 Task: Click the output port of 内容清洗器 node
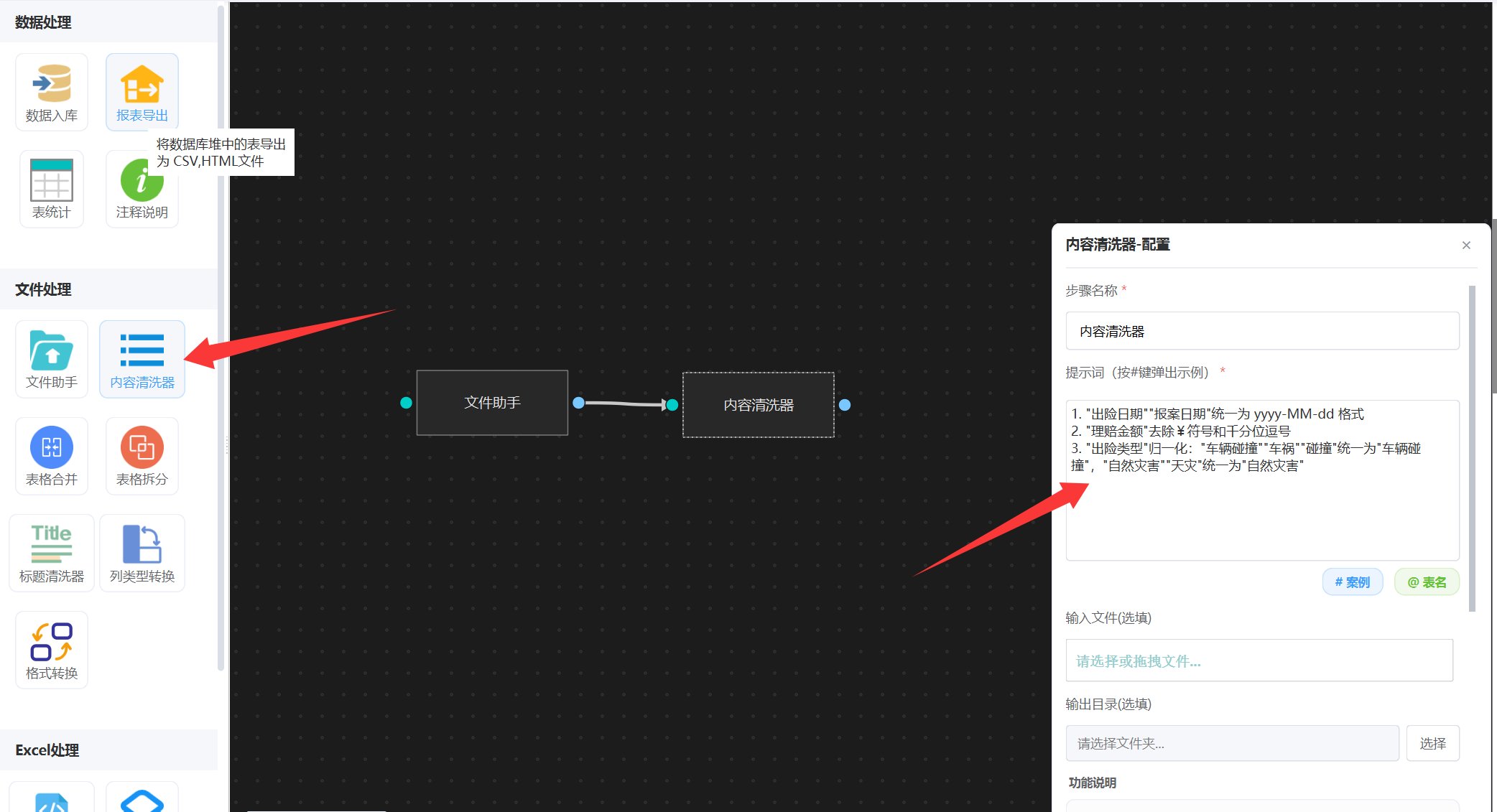click(845, 405)
